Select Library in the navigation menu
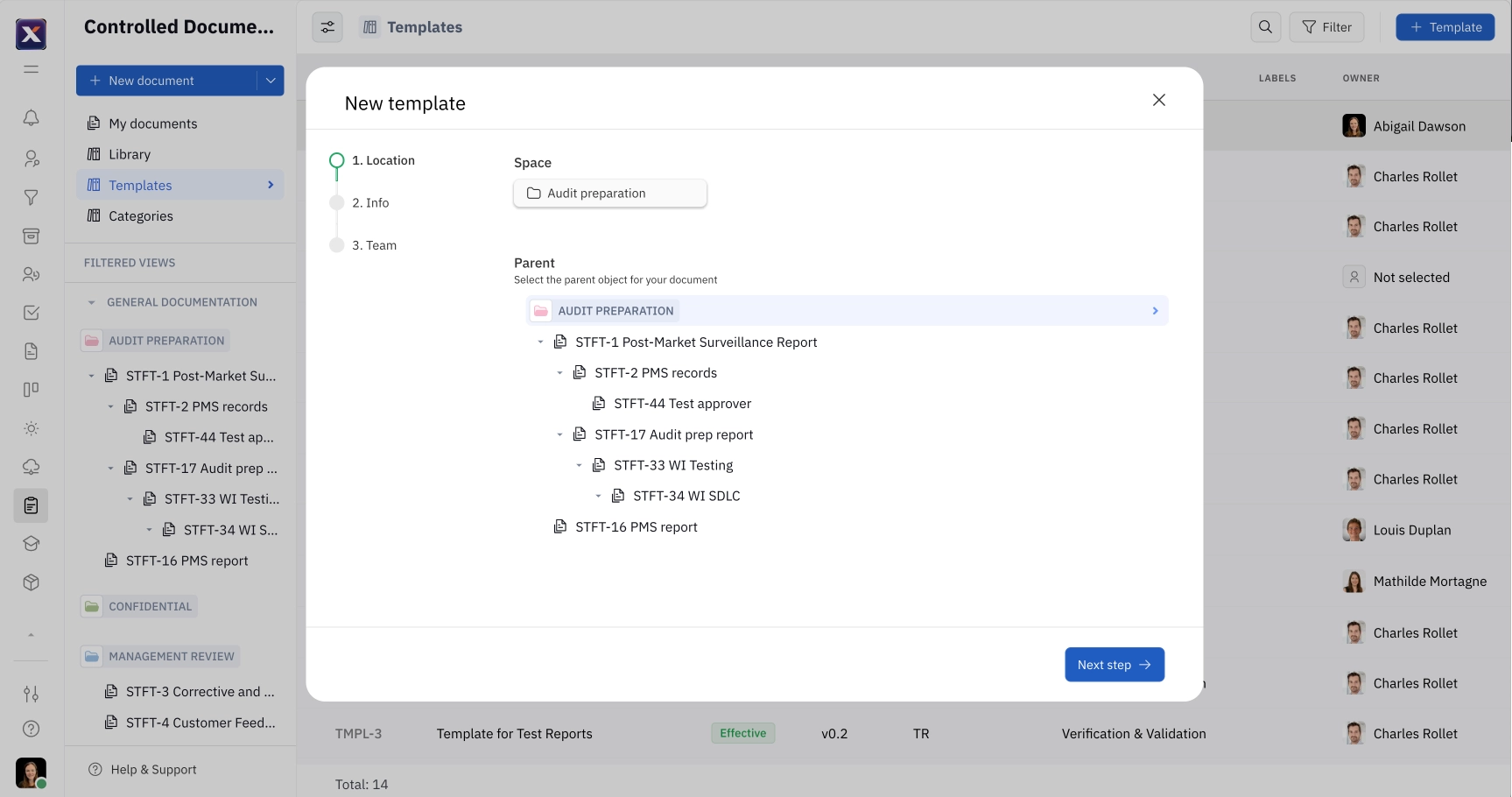This screenshot has height=797, width=1512. pyautogui.click(x=130, y=154)
